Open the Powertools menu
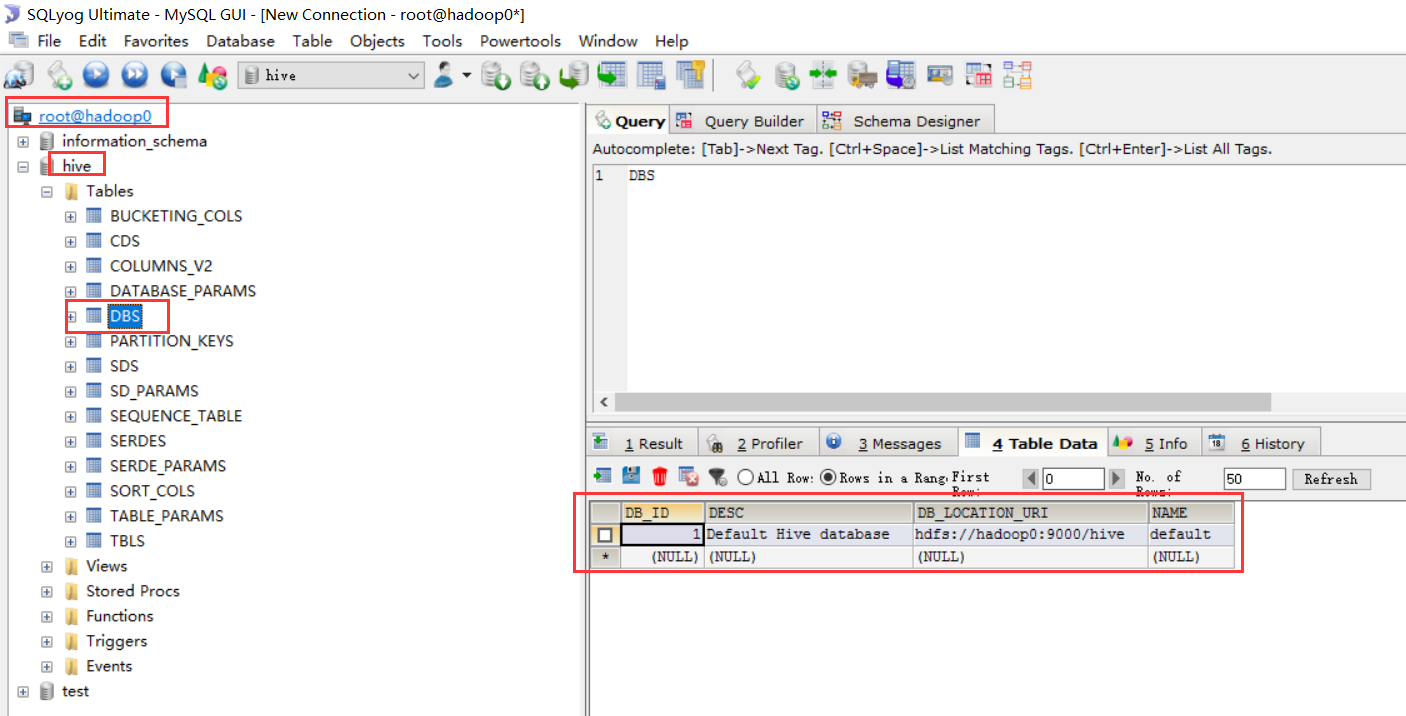This screenshot has height=716, width=1406. click(520, 41)
